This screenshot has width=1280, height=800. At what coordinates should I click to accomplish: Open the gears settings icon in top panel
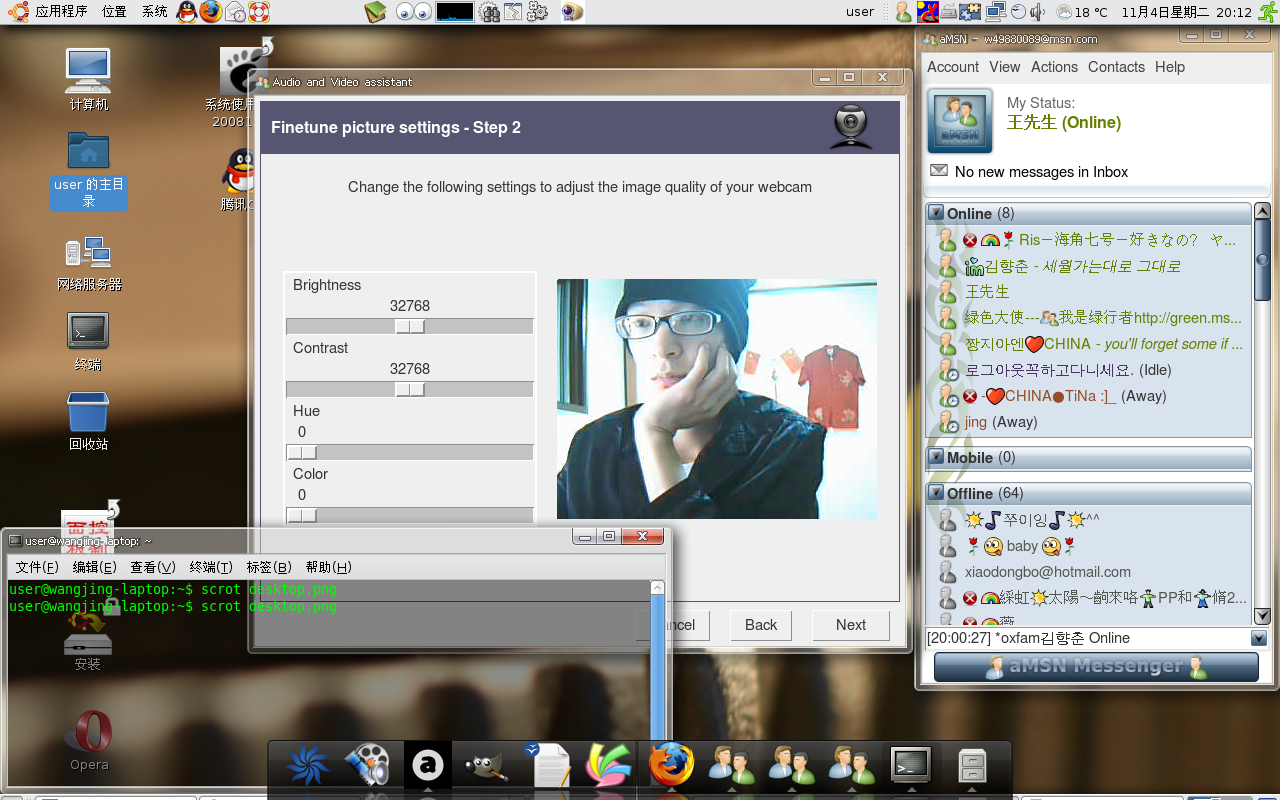coord(537,12)
